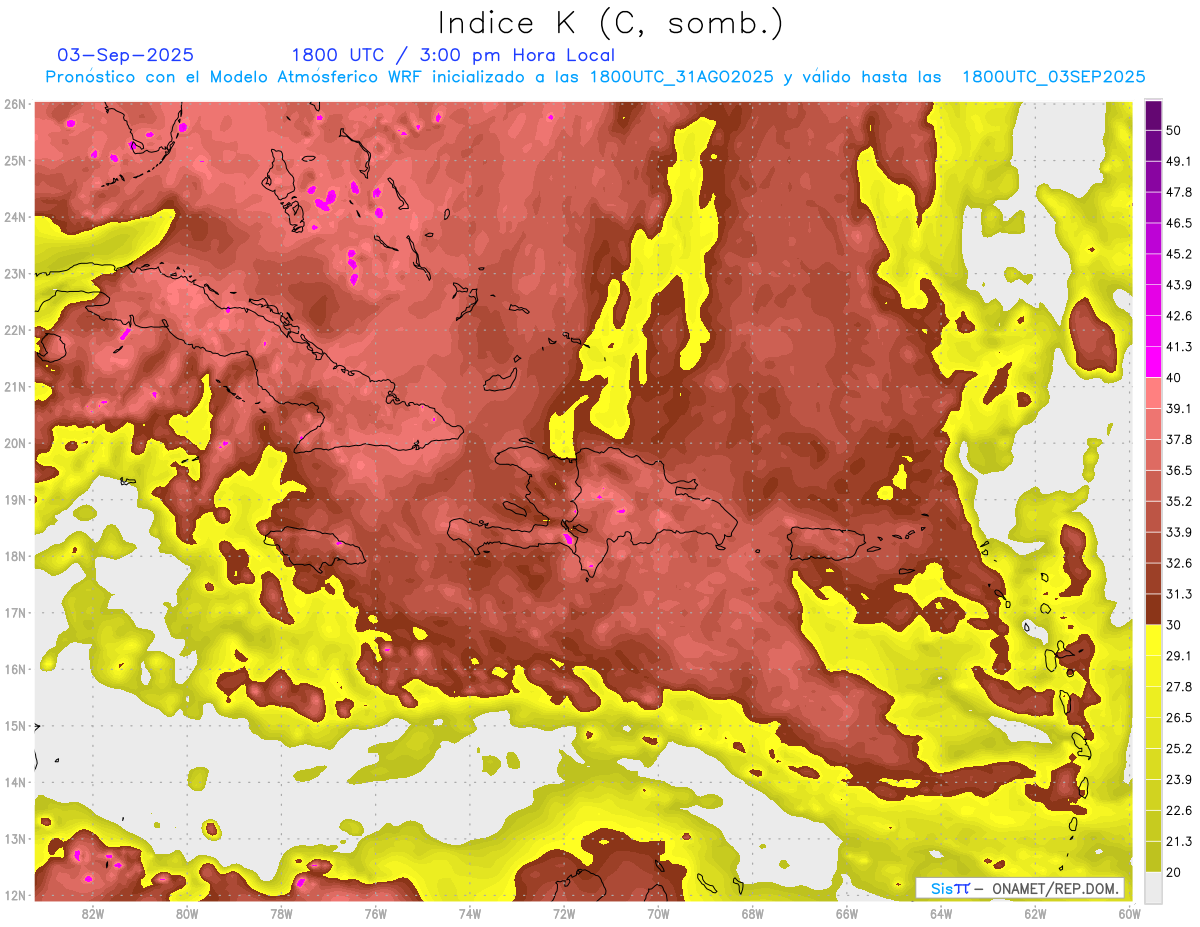Click the "68W" longitude axis label
The width and height of the screenshot is (1200, 927).
752,913
